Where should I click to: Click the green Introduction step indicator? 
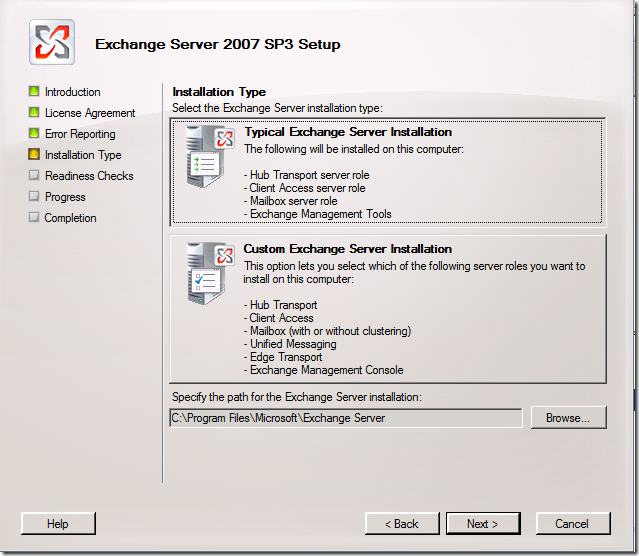[x=34, y=91]
